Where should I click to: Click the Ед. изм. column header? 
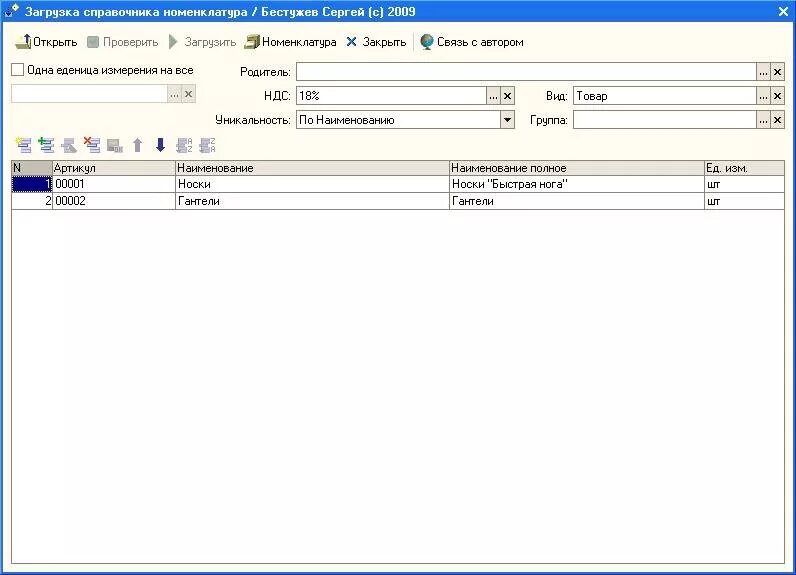tap(744, 168)
